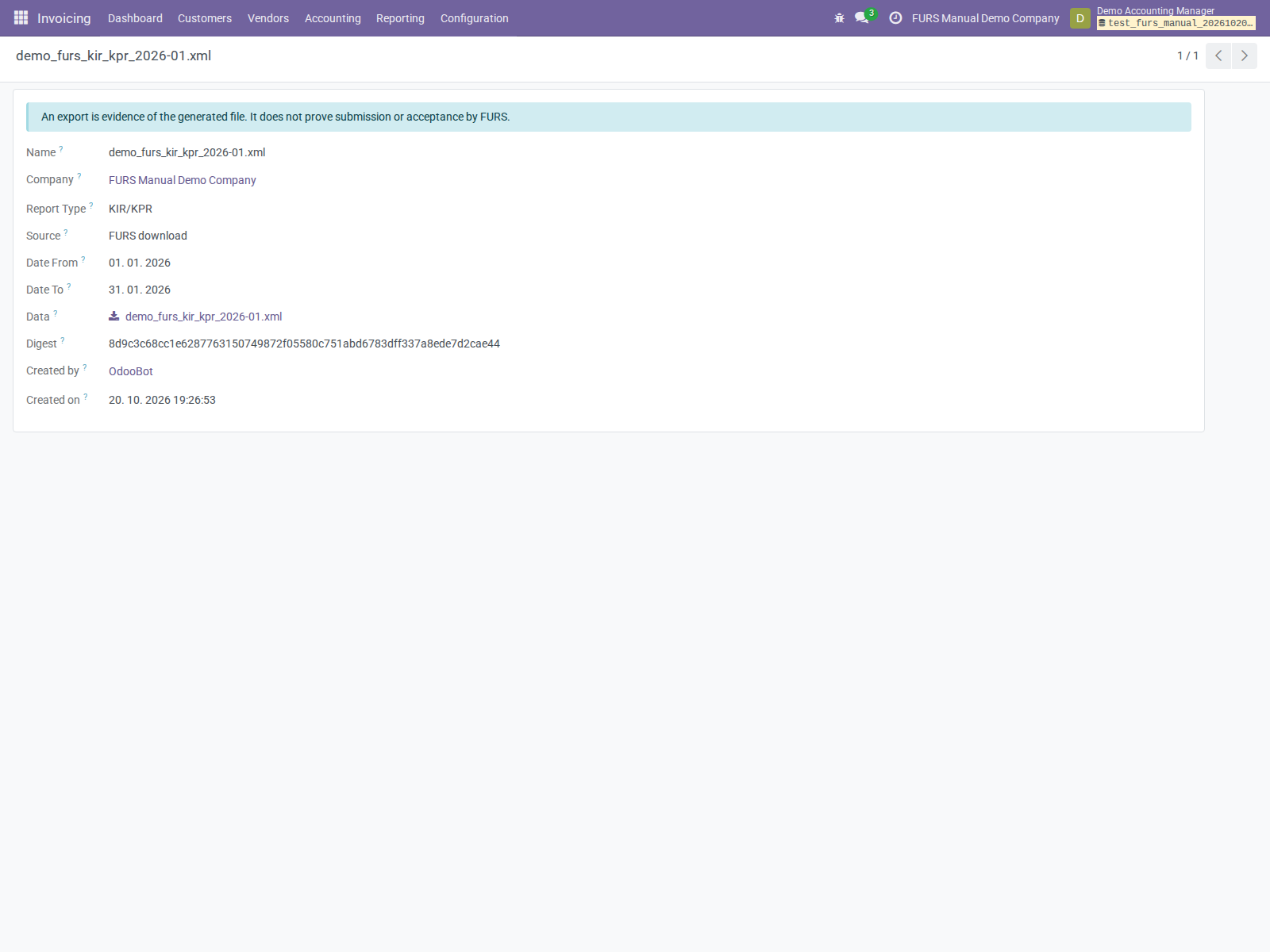Click the Source value FURS download
This screenshot has width=1270, height=952.
(x=148, y=236)
